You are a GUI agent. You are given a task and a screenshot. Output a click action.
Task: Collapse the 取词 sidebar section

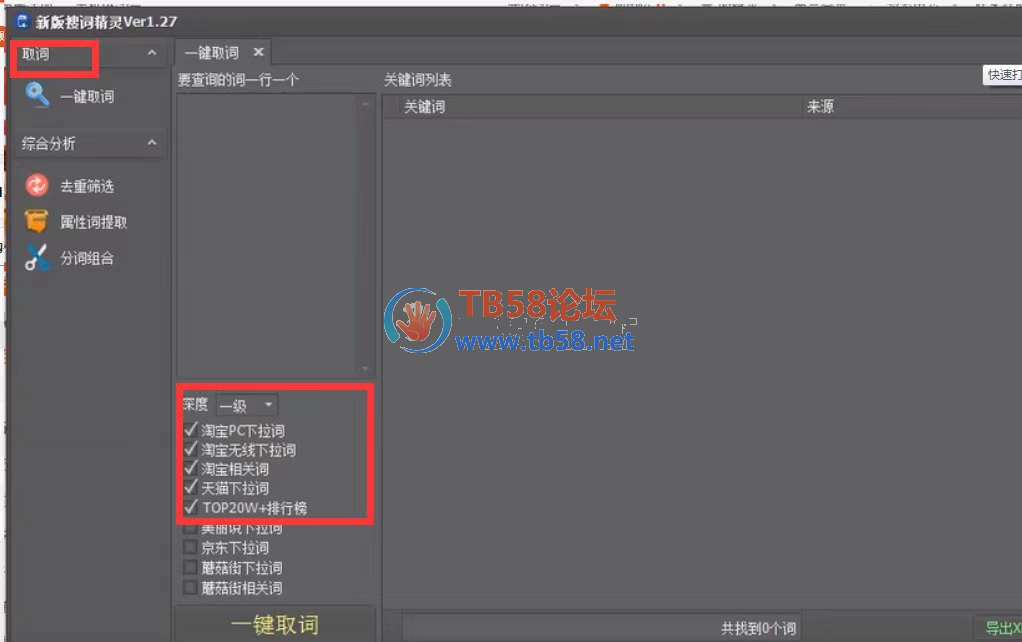pos(151,54)
